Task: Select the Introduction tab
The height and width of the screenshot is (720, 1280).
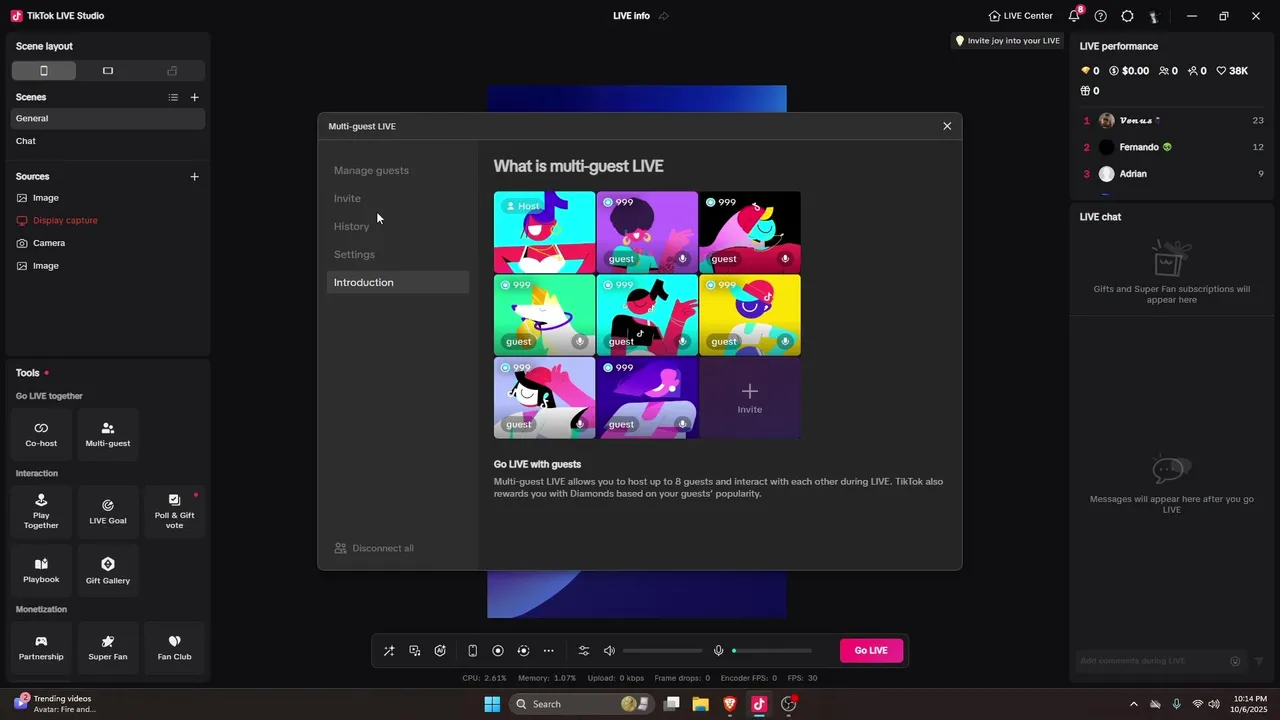Action: [x=398, y=282]
